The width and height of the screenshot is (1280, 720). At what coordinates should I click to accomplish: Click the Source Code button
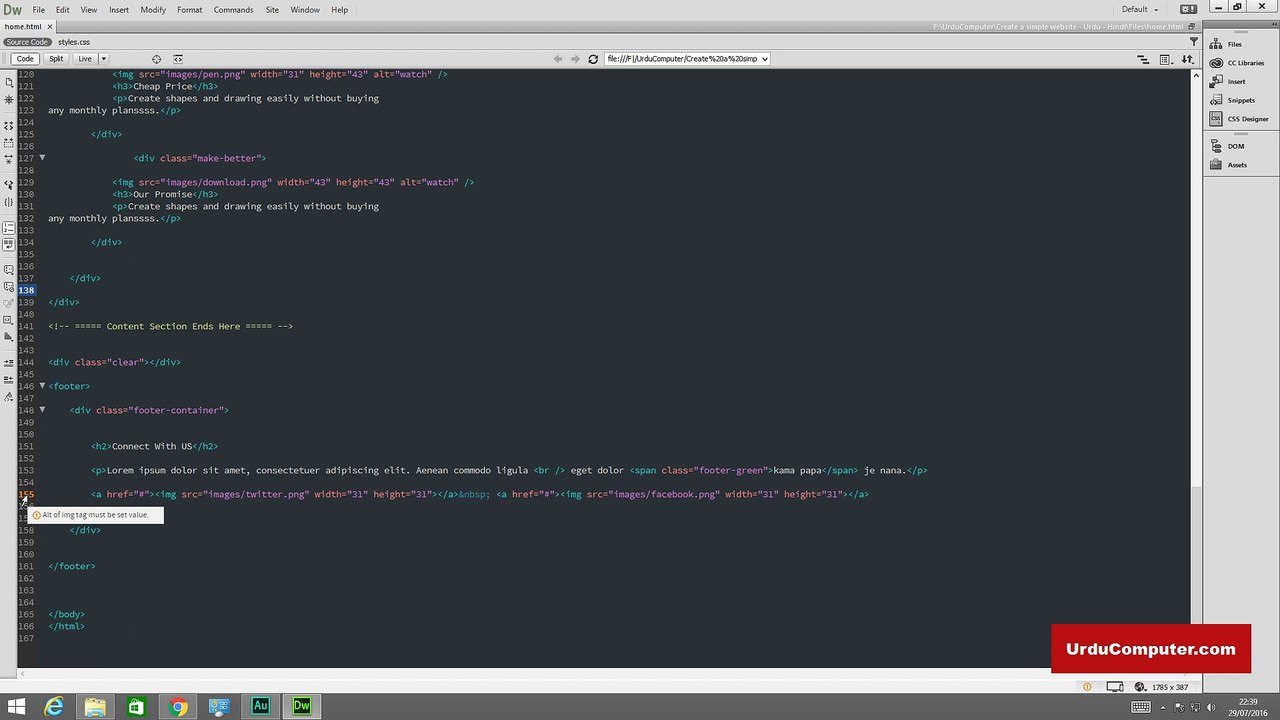(x=27, y=42)
